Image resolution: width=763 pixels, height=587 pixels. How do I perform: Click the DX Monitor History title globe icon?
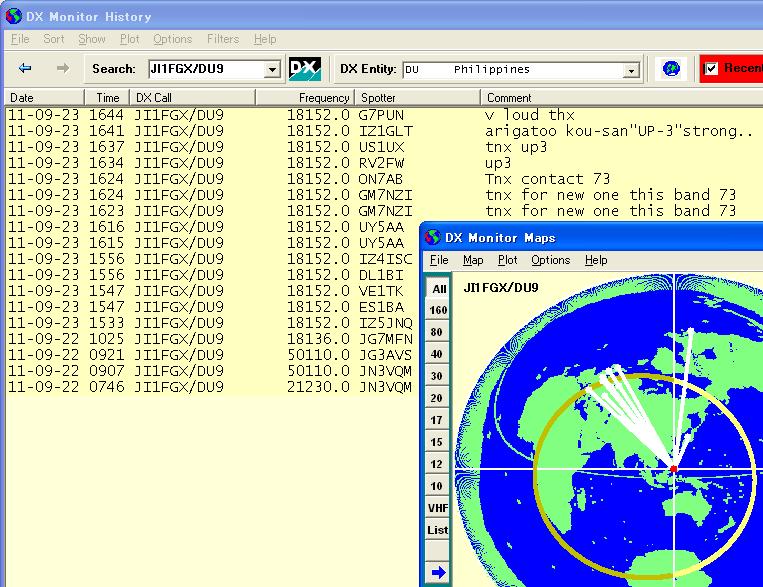(x=14, y=16)
